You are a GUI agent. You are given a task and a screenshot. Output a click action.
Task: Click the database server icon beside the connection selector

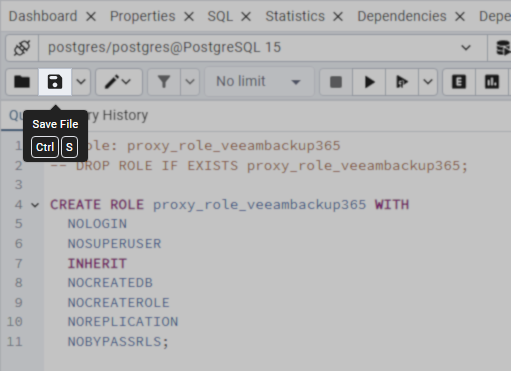click(x=502, y=48)
